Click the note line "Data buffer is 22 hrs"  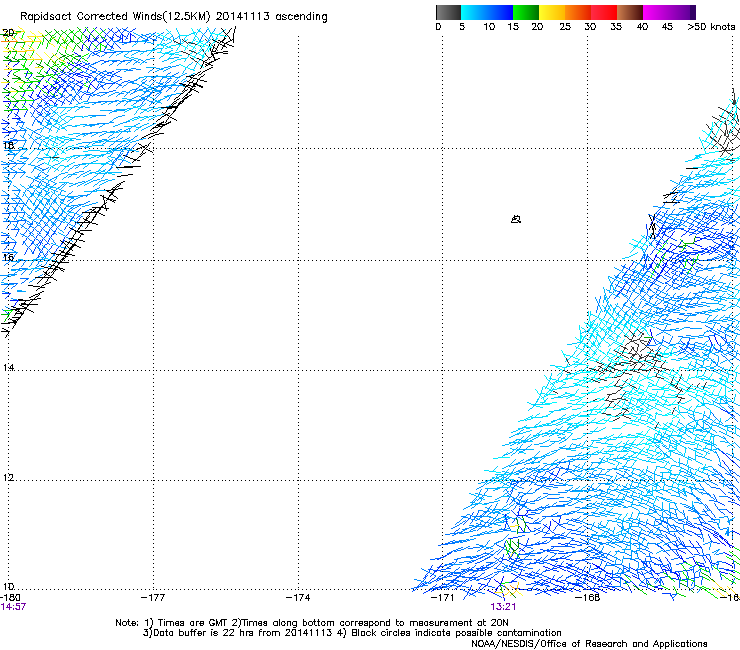click(352, 633)
